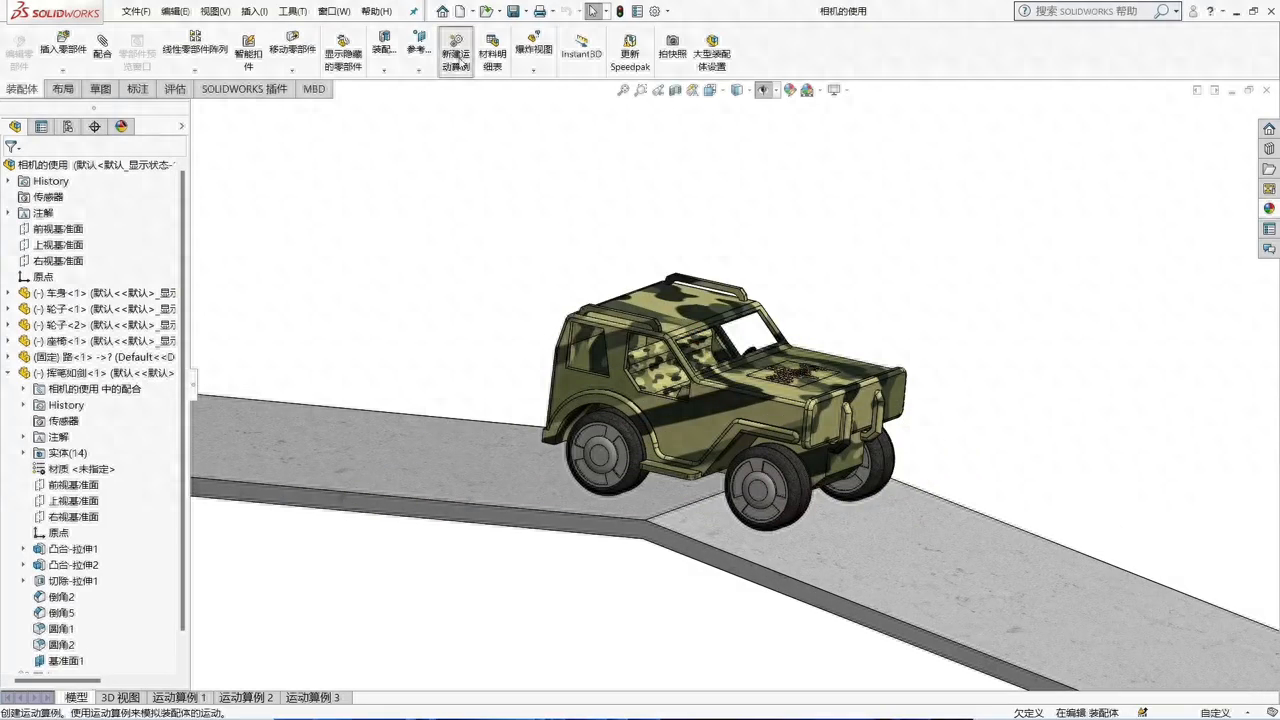This screenshot has width=1280, height=720.
Task: Click the 新建运动算例 (New Motion Study) icon
Action: 455,51
